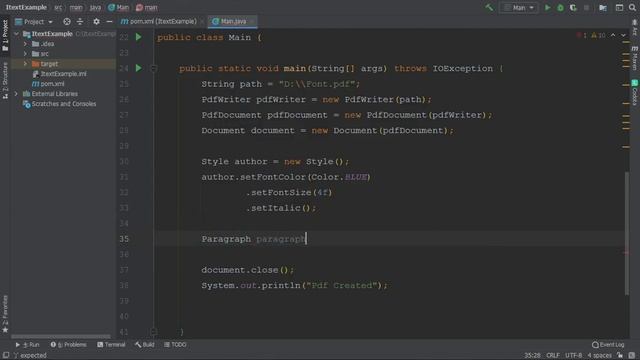Click the main method breadcrumb
Viewport: 640px width, 360px height.
pos(147,7)
